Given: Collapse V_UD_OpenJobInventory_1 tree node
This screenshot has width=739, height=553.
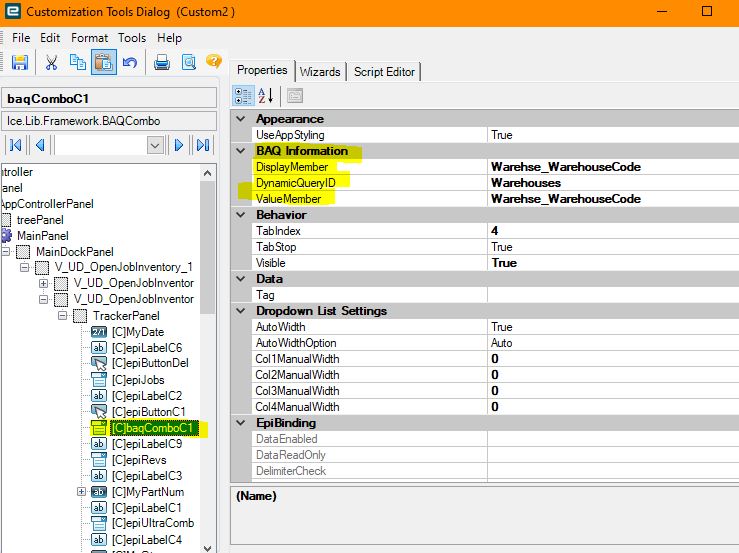Looking at the screenshot, I should (25, 267).
